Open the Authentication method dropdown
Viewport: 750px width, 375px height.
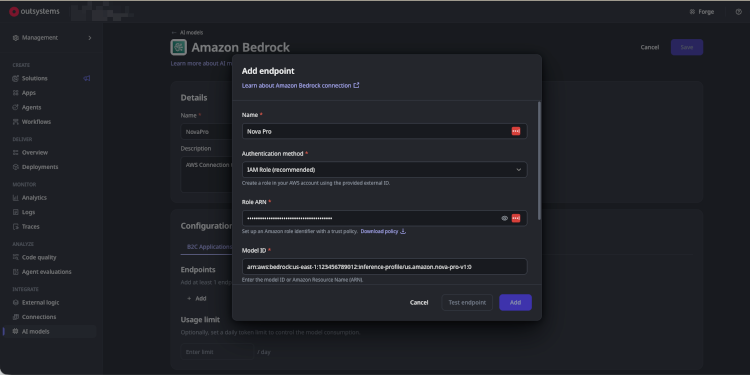coord(385,170)
